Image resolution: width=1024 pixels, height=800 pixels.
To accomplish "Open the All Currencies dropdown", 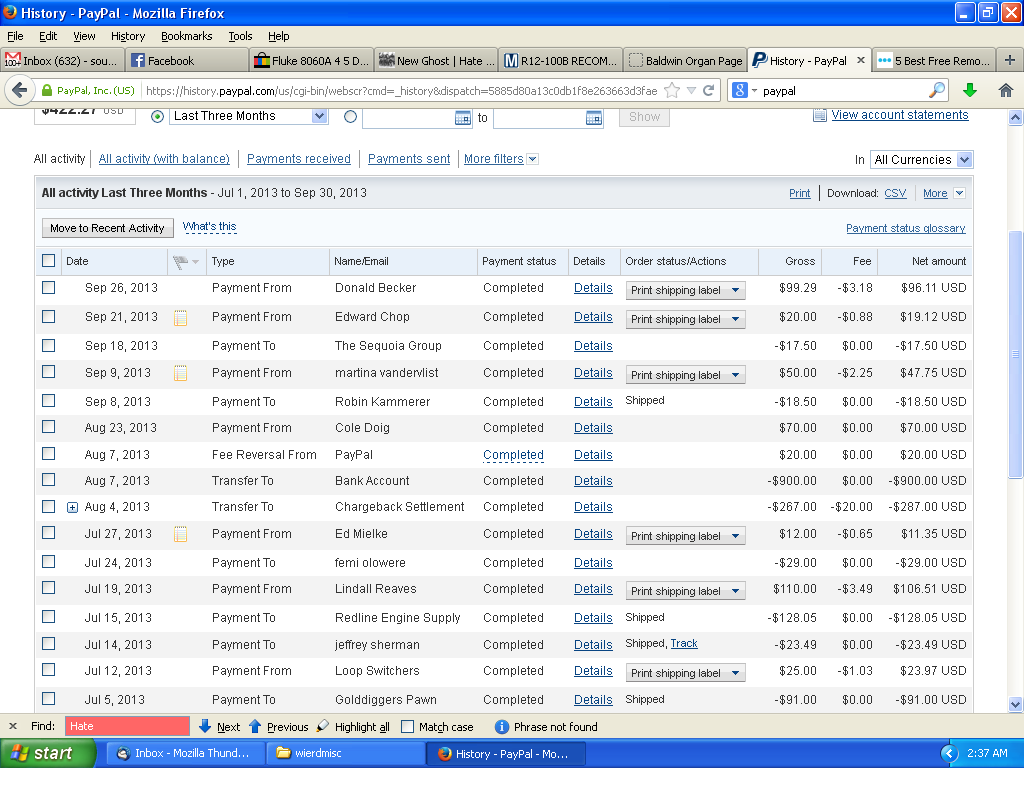I will (921, 159).
